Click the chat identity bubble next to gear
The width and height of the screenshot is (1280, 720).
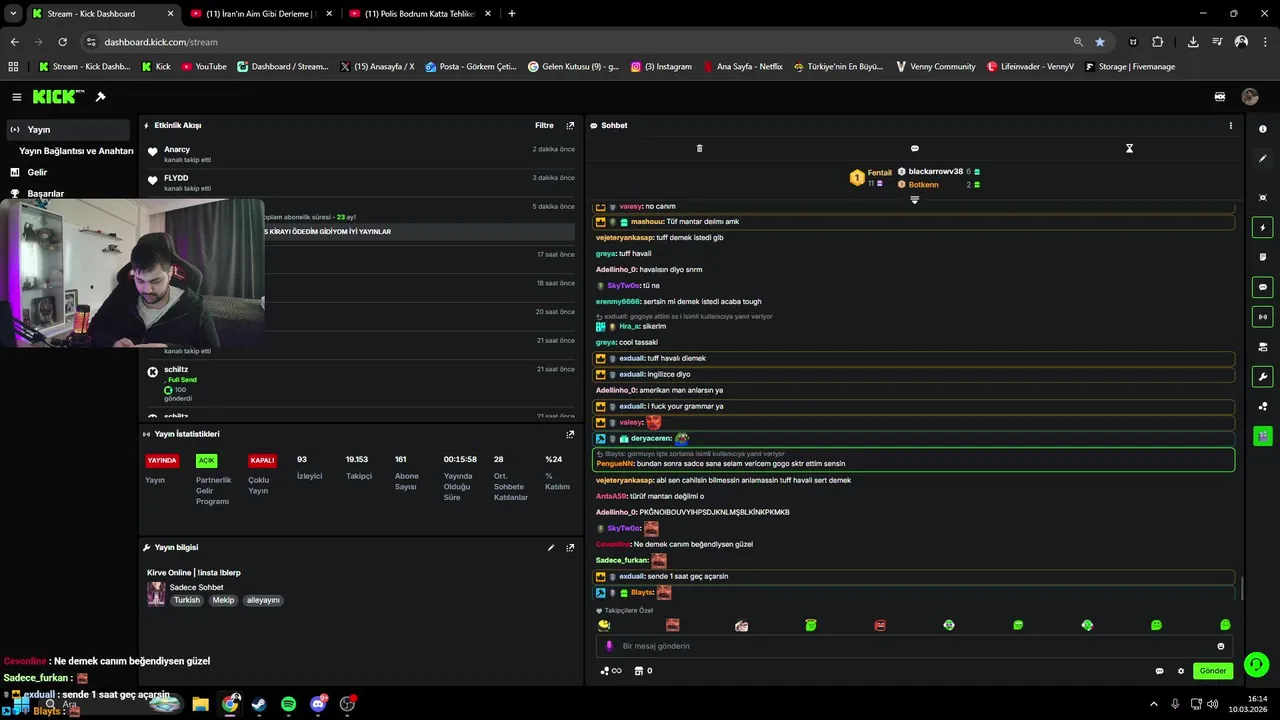click(x=1160, y=671)
